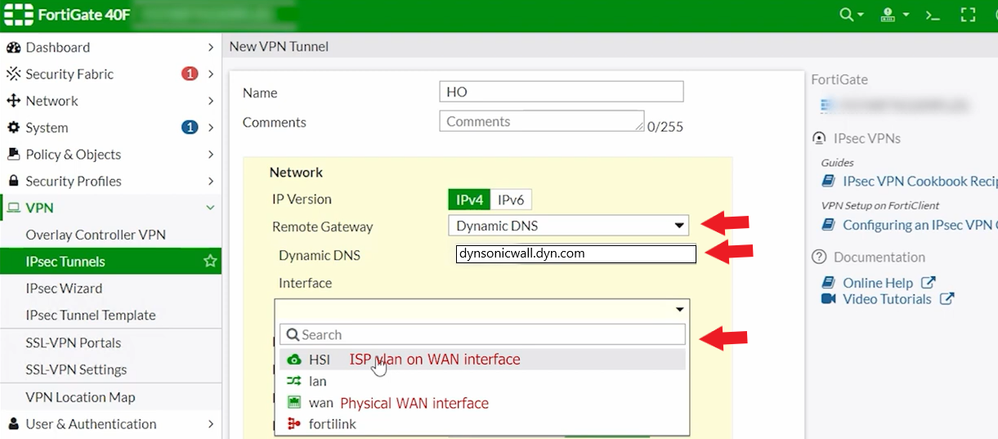This screenshot has height=439, width=998.
Task: Choose fortilink from the interface list
Action: (x=482, y=424)
